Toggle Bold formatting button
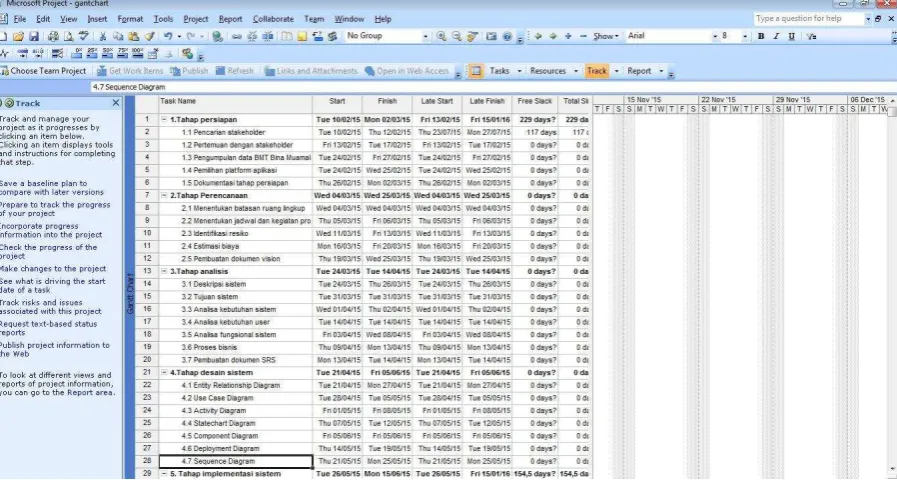Image resolution: width=897 pixels, height=480 pixels. 761,36
